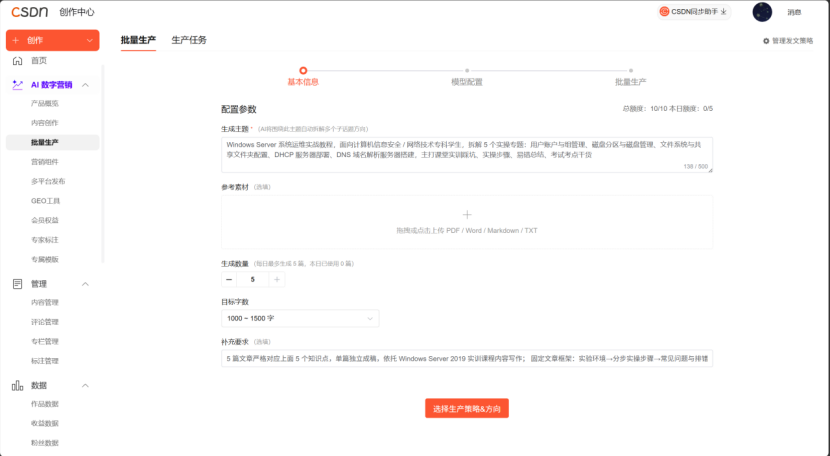Expand the 创作 button dropdown arrow
Screen dimensions: 830x456
[89, 40]
